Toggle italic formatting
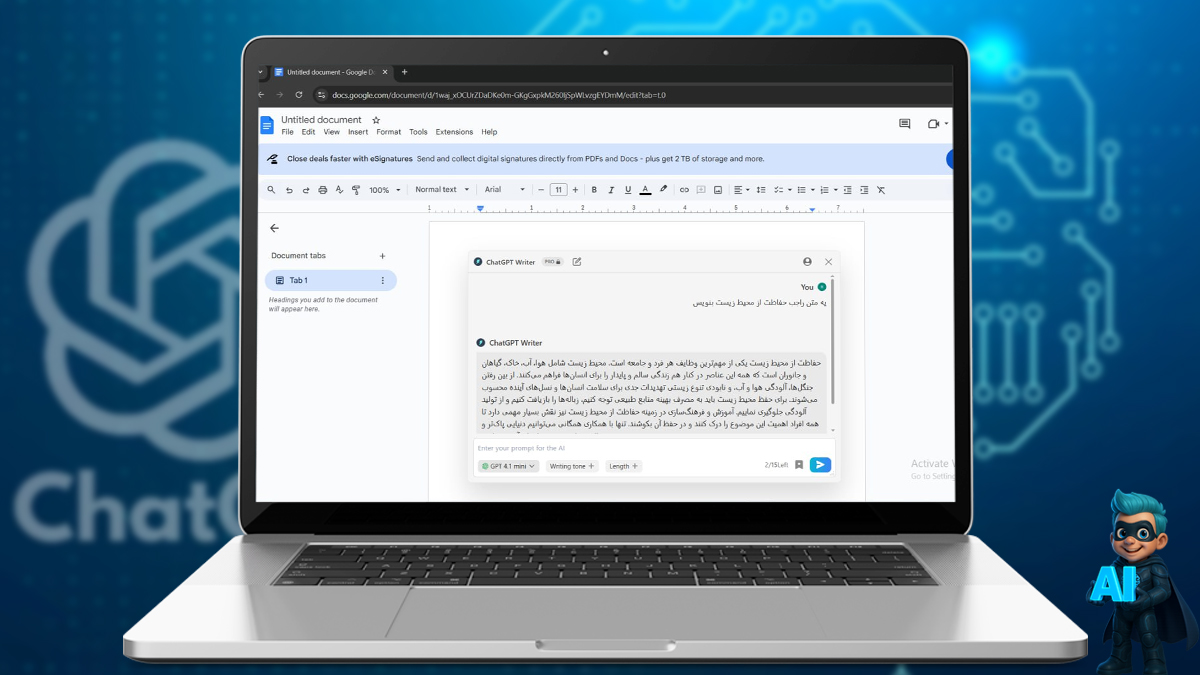 click(x=611, y=190)
